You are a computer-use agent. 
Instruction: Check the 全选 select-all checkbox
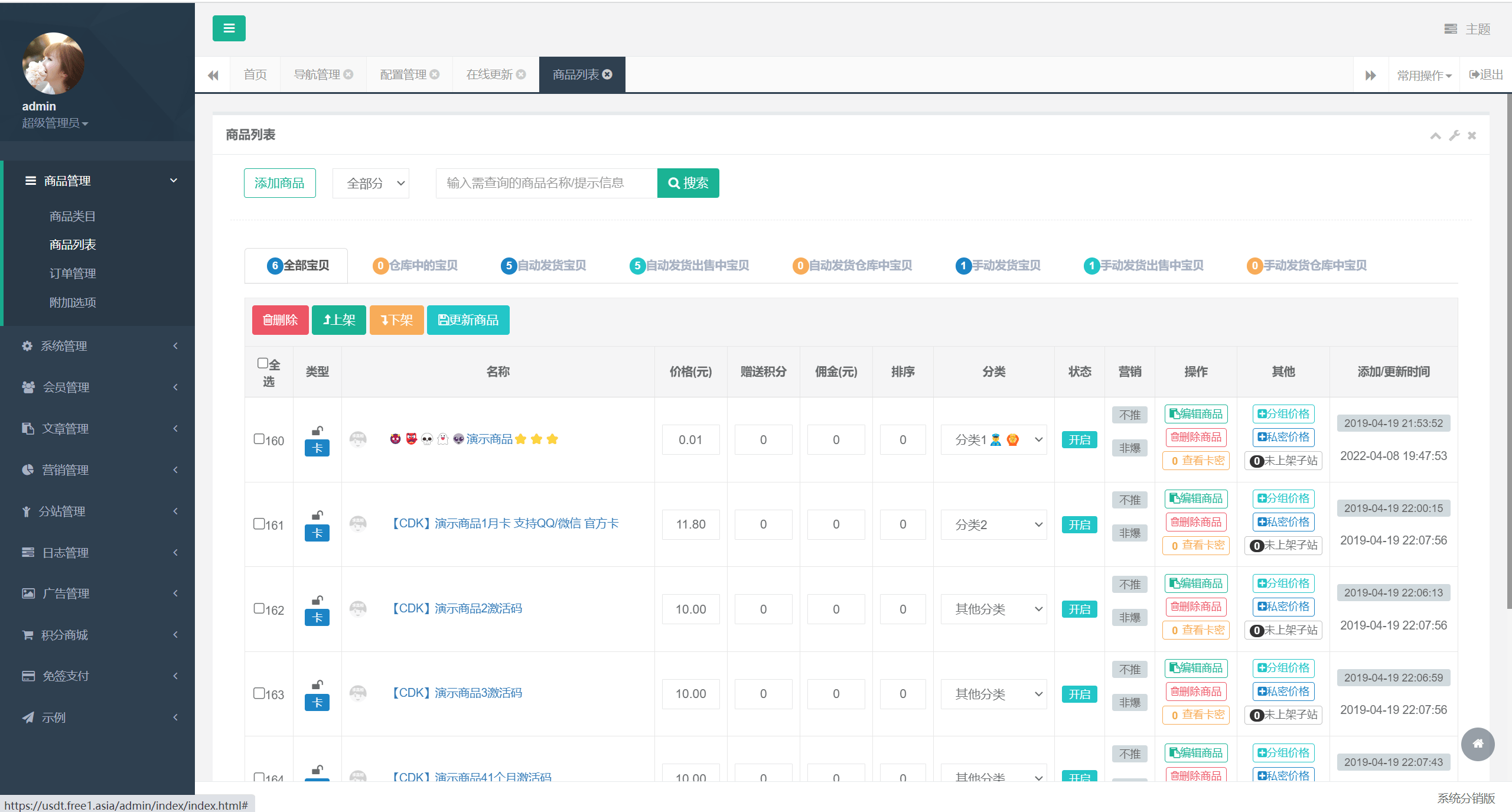tap(263, 363)
